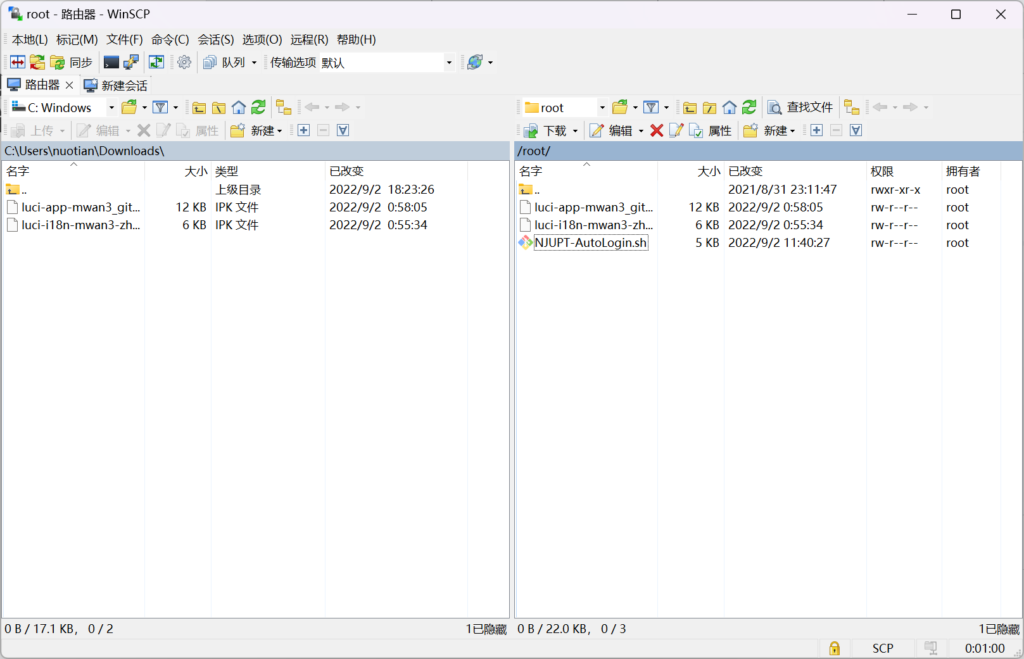Toggle remote directory tree icon
Viewport: 1024px width, 659px height.
[x=852, y=107]
